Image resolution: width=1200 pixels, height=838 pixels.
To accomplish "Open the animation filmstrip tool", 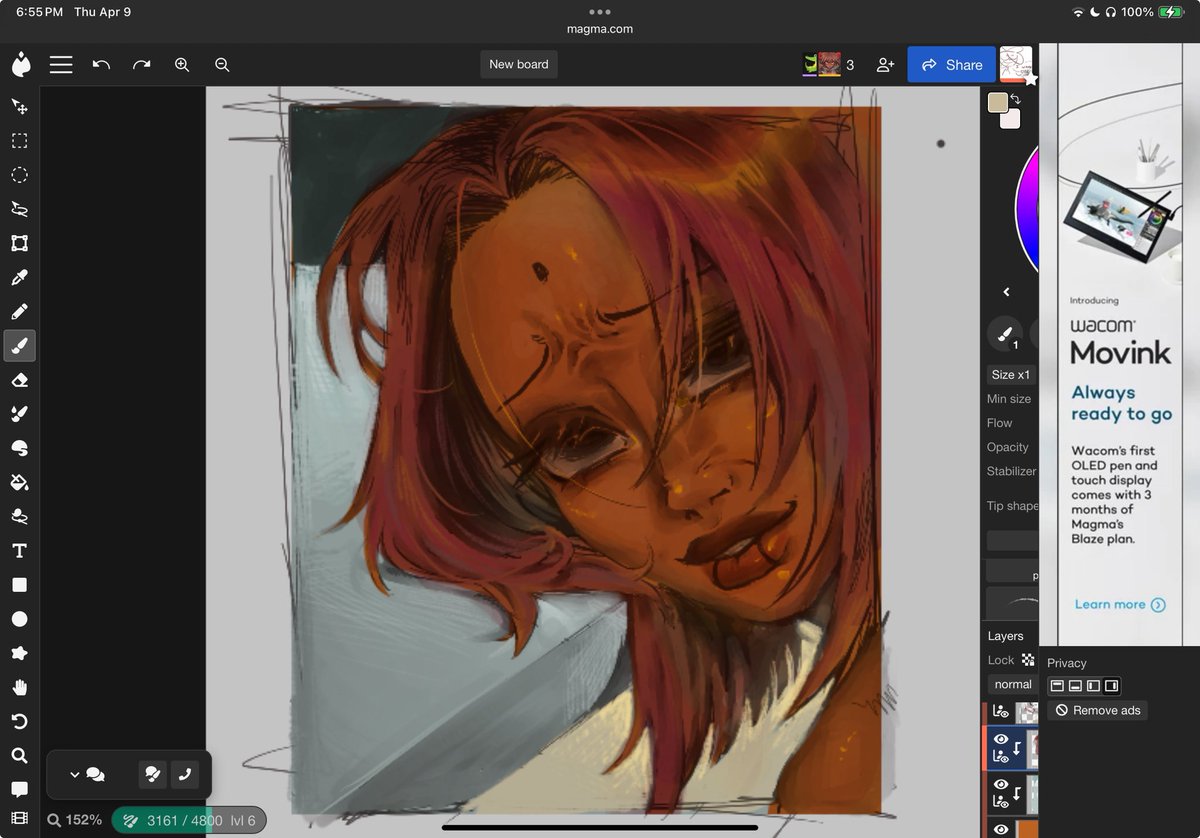I will pos(19,819).
